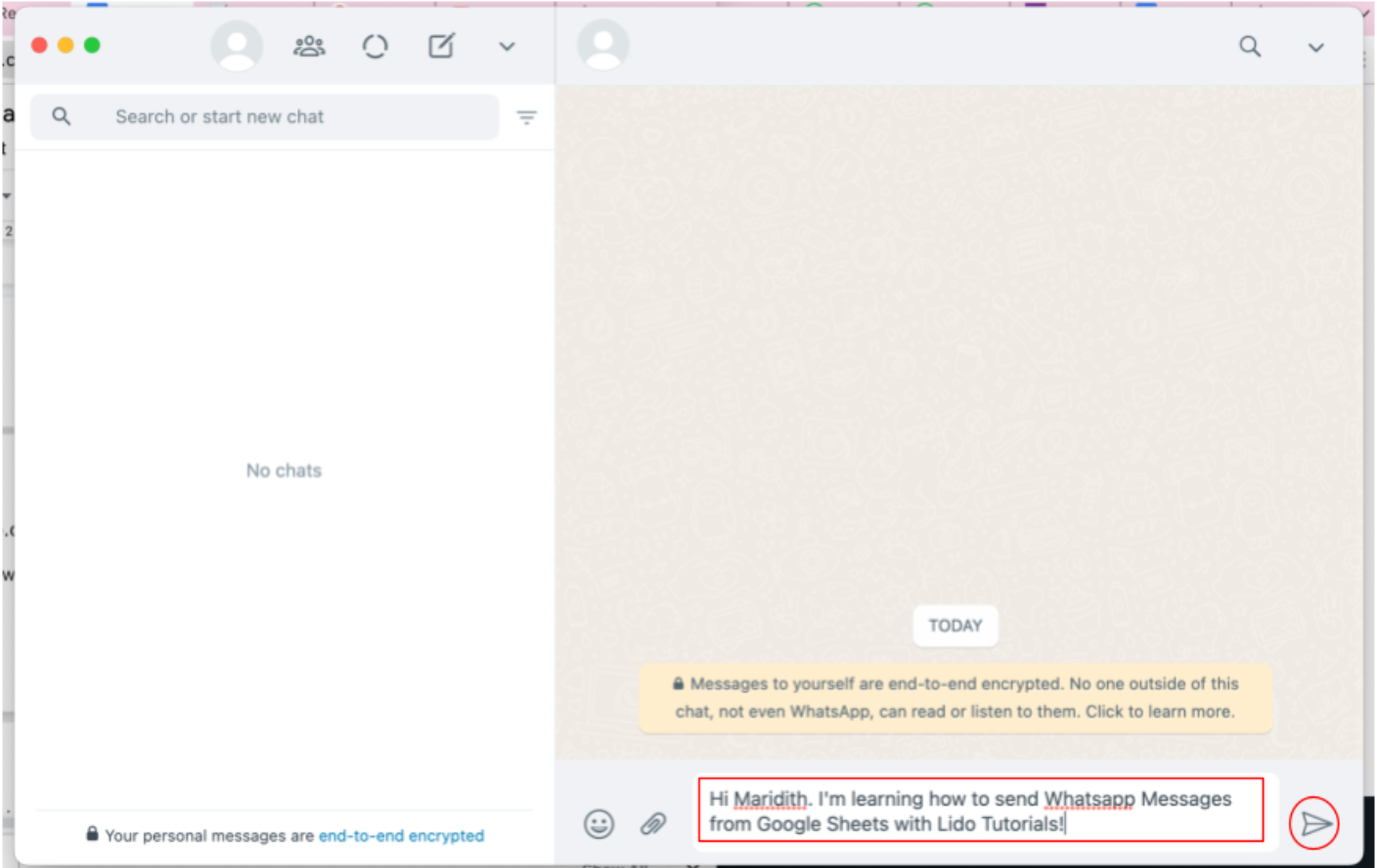Image resolution: width=1377 pixels, height=868 pixels.
Task: Click the magnifier icon in the chat list search
Action: click(61, 117)
